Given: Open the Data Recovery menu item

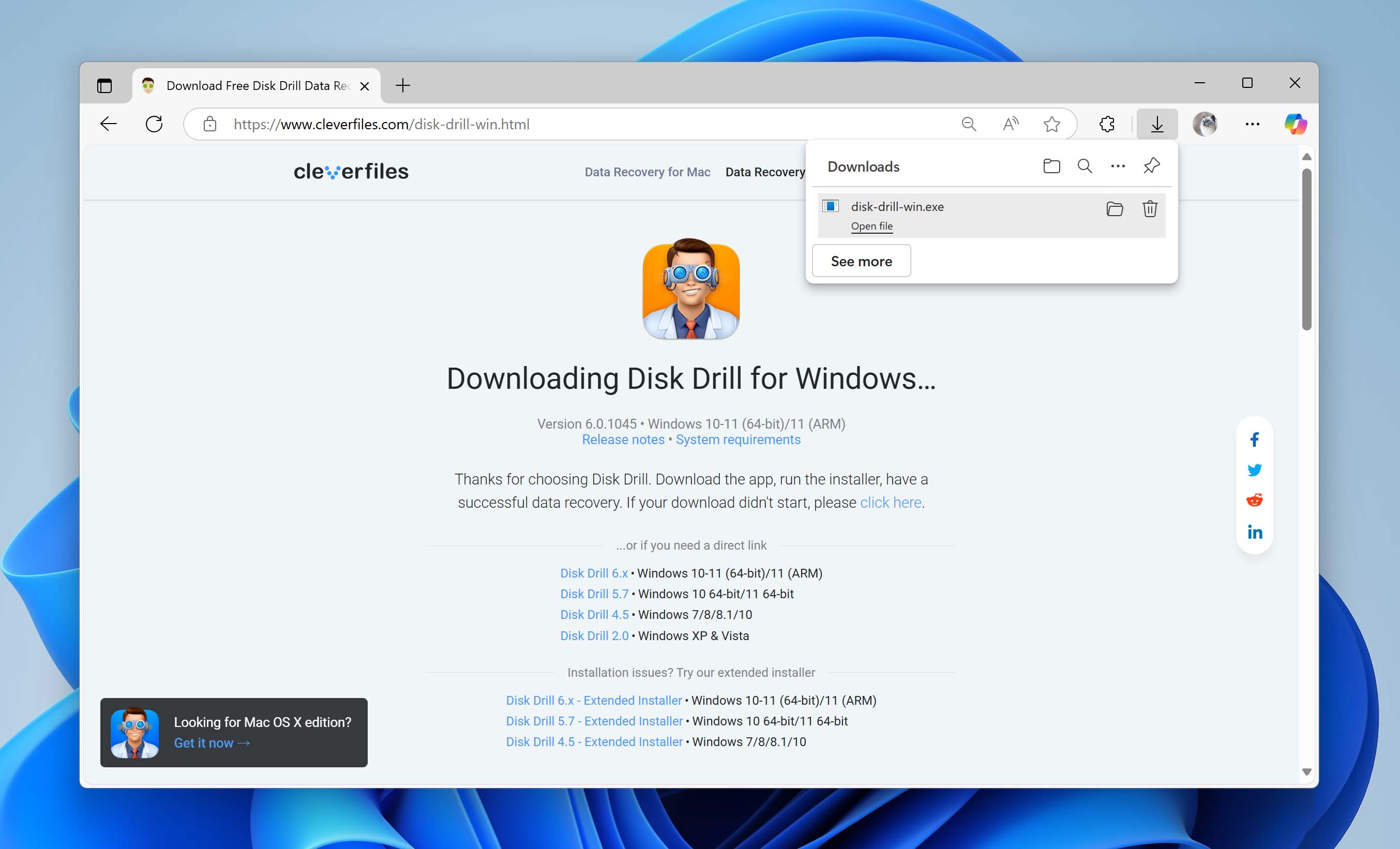Looking at the screenshot, I should [x=765, y=172].
